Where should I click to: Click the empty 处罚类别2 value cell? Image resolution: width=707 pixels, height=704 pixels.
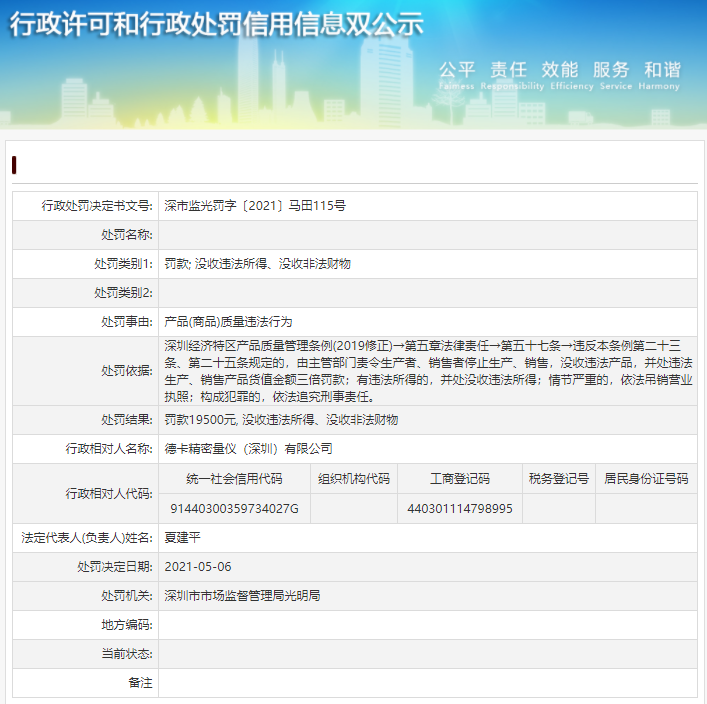(x=427, y=293)
